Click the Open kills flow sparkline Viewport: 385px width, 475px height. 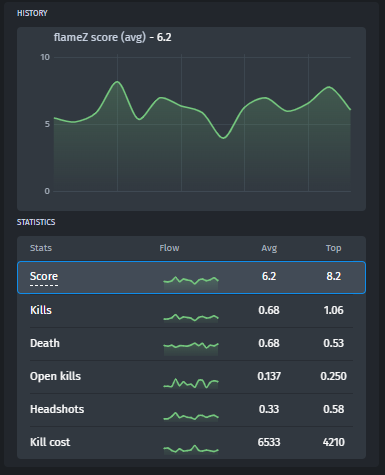point(191,383)
